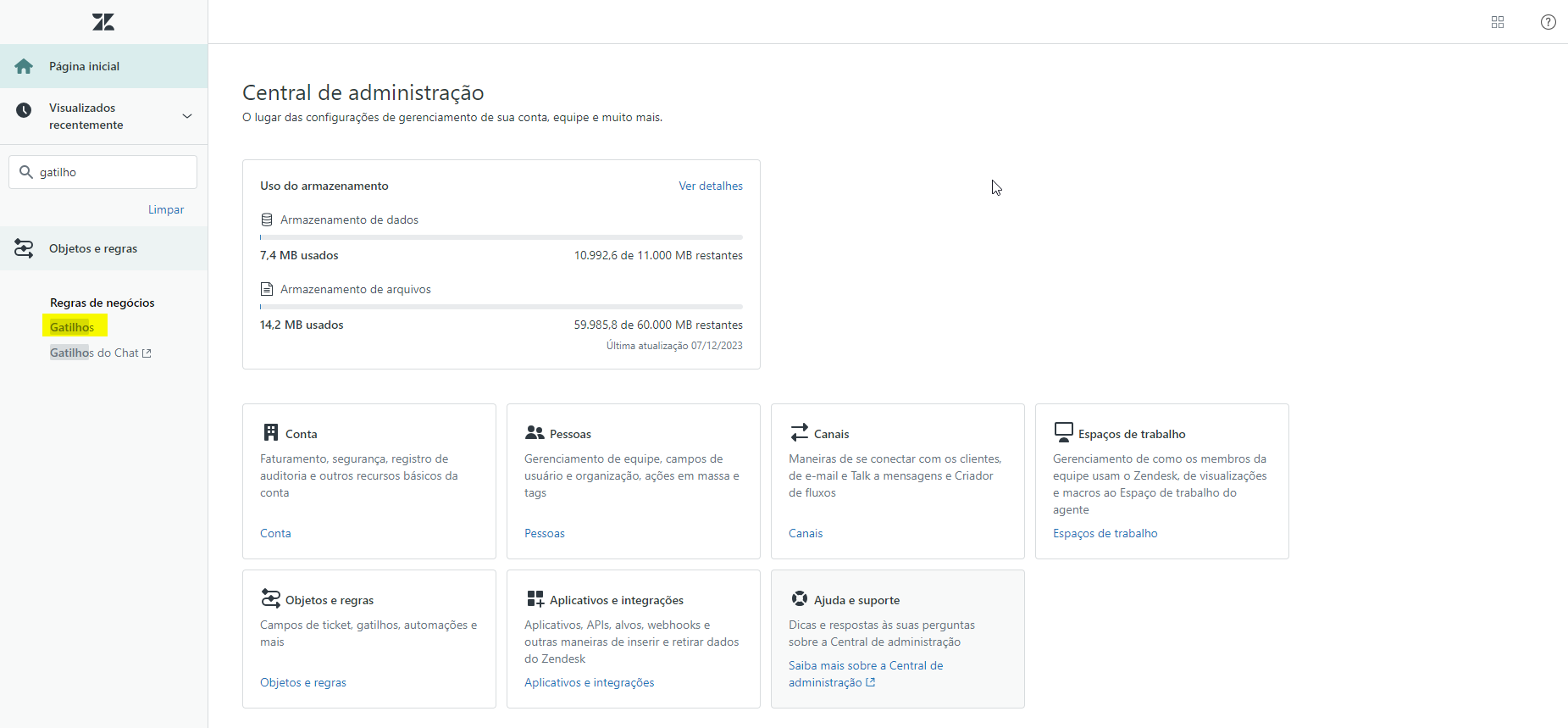Open the Aplicativos e integrações link
Screen dimensions: 1568x728
click(x=589, y=682)
